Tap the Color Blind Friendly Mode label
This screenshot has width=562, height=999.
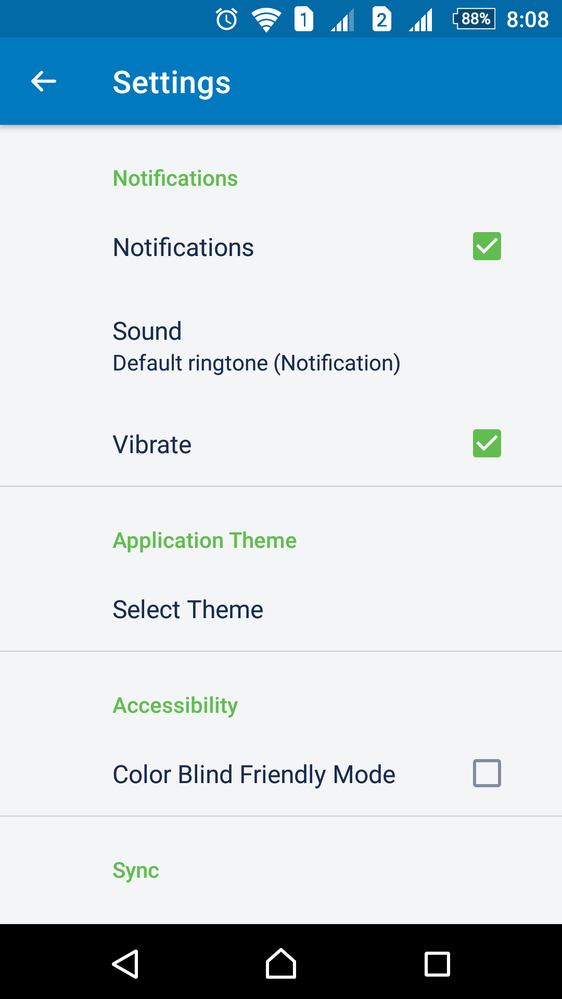pos(254,775)
